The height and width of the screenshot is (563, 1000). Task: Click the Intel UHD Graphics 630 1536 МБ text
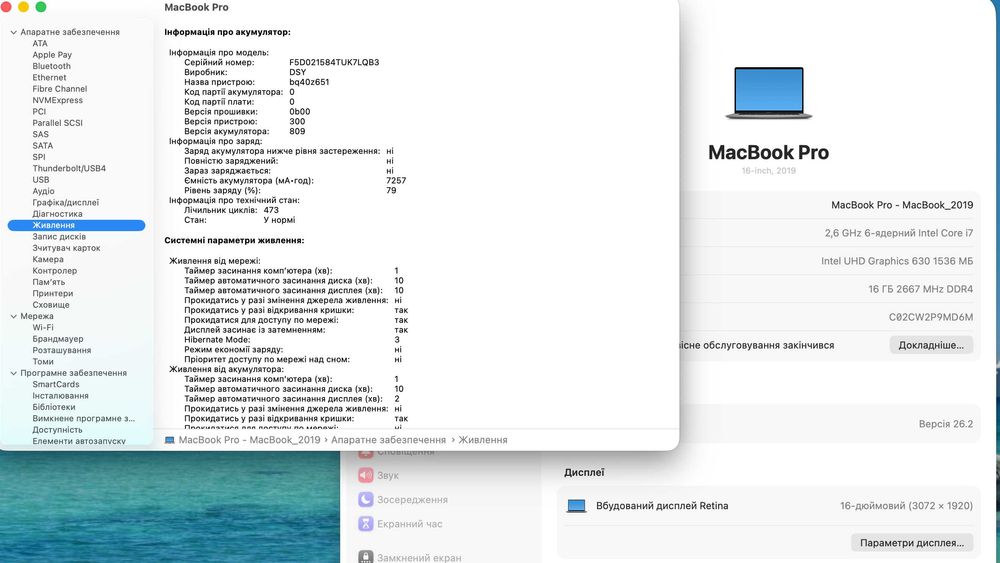tap(897, 261)
